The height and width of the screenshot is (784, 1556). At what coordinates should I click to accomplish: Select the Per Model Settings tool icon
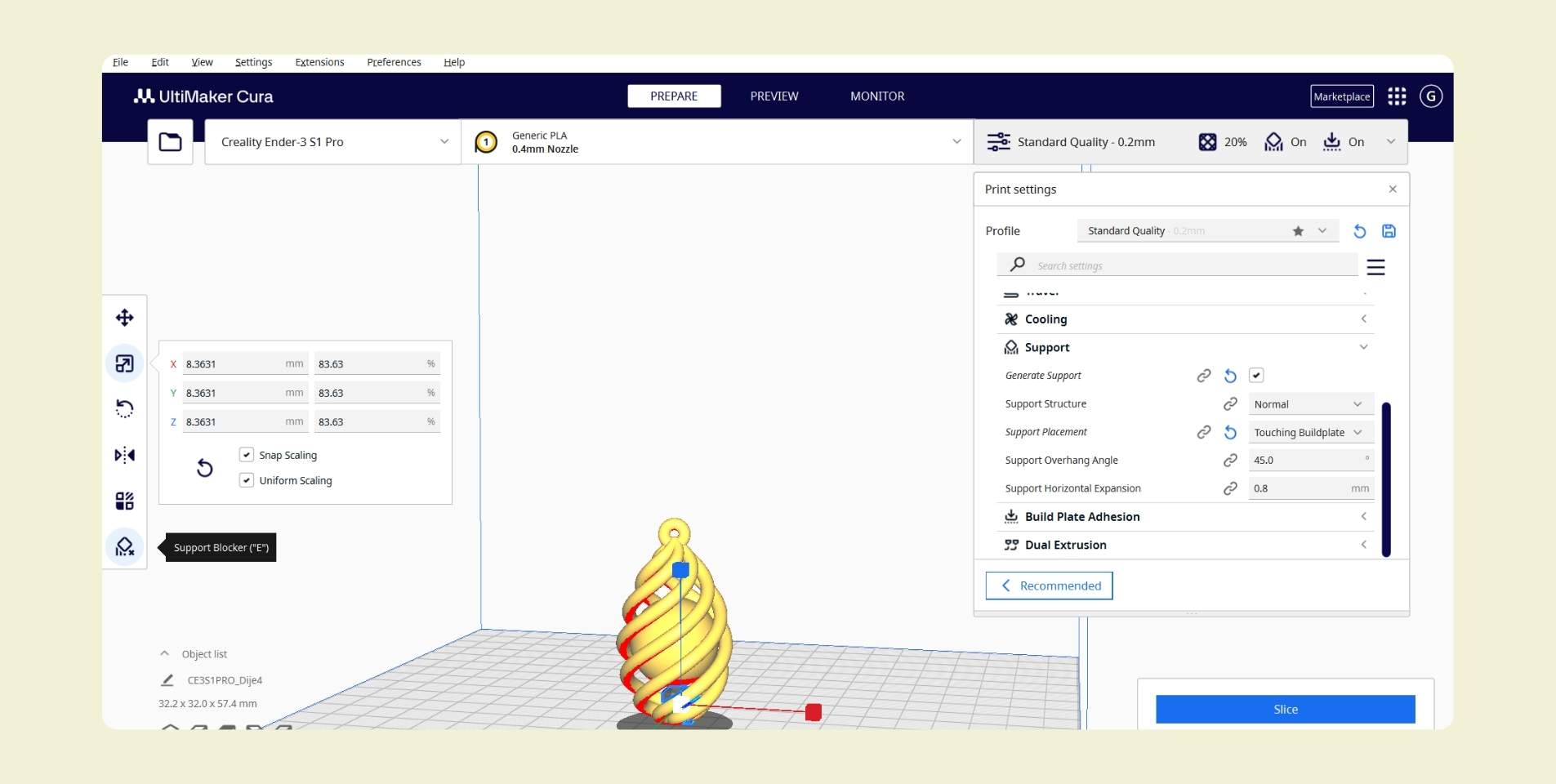pos(124,501)
